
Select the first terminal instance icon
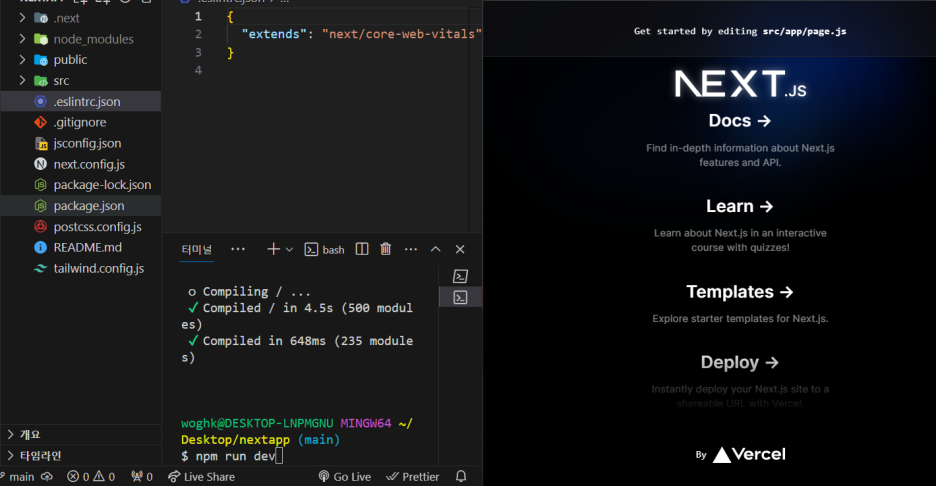coord(460,276)
